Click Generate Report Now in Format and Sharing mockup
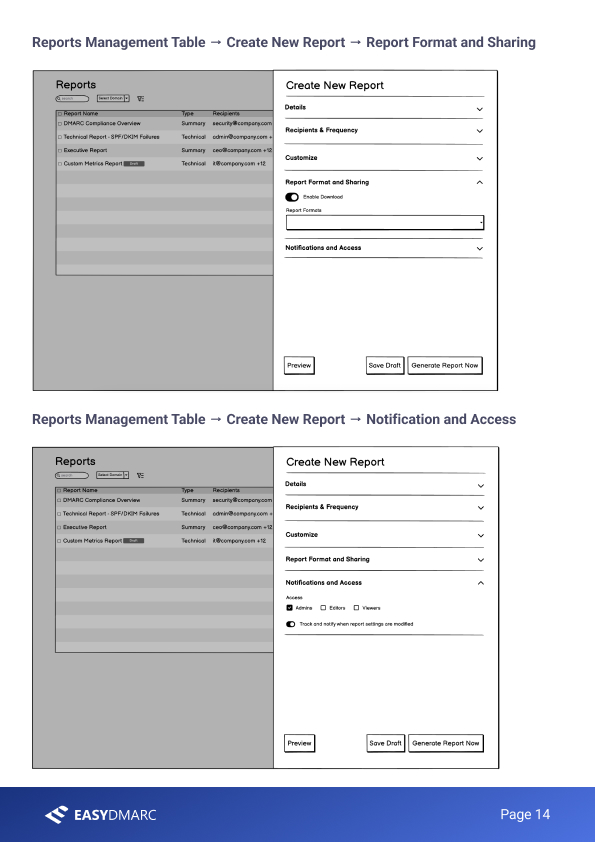Screen dimensions: 595x842 445,366
